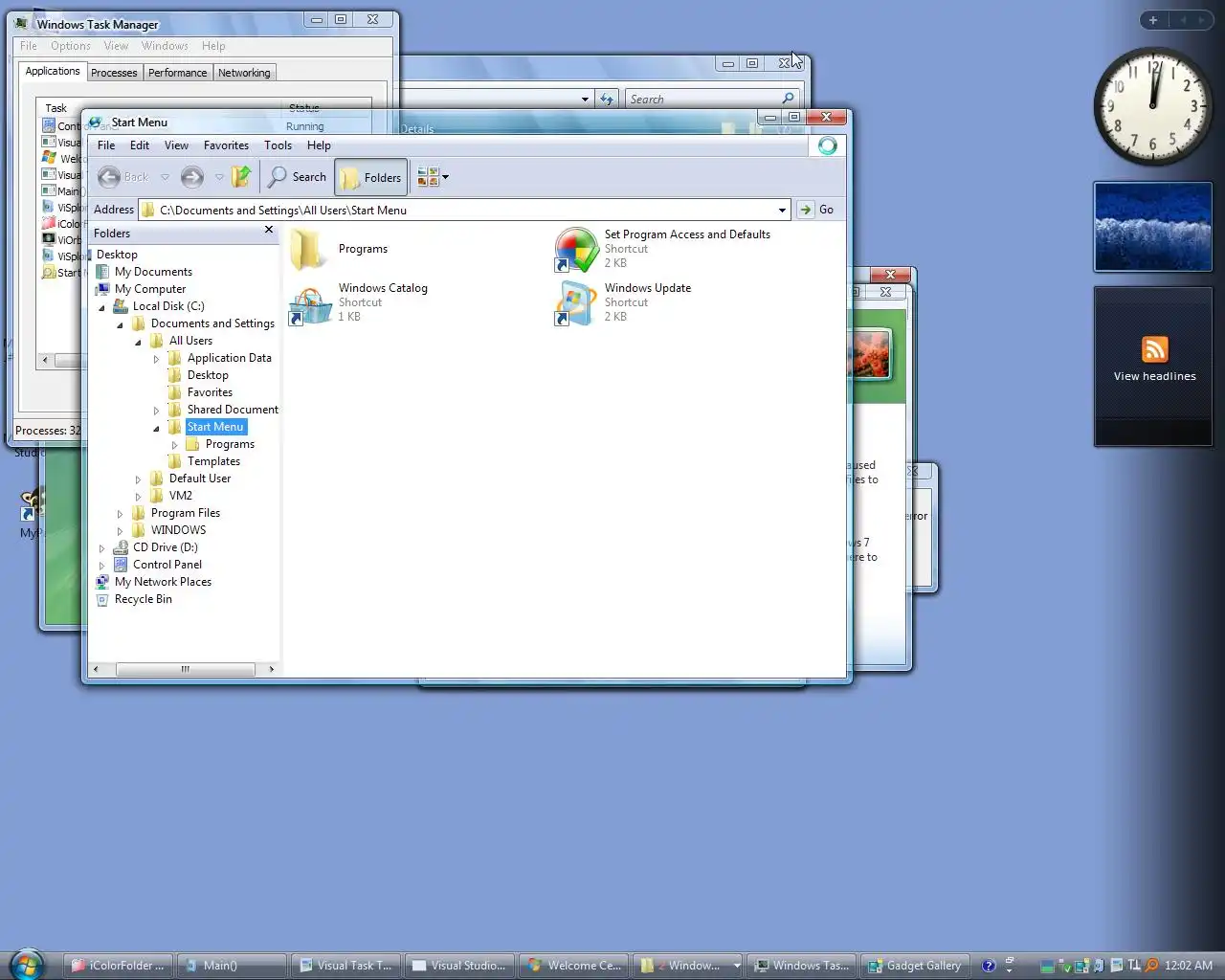1225x980 pixels.
Task: Open the View menu in Explorer
Action: [x=176, y=145]
